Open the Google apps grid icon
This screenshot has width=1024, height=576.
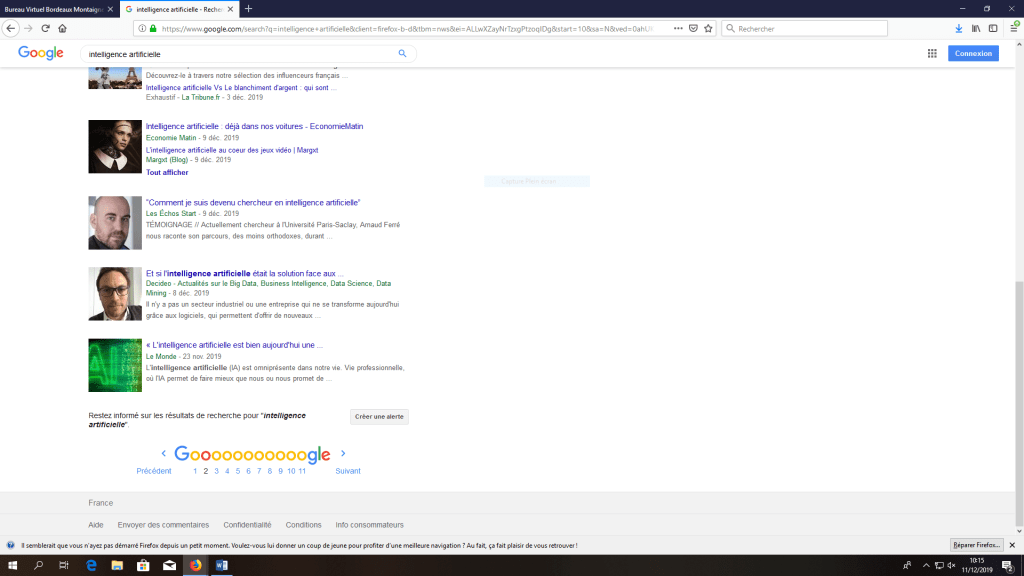coord(932,54)
